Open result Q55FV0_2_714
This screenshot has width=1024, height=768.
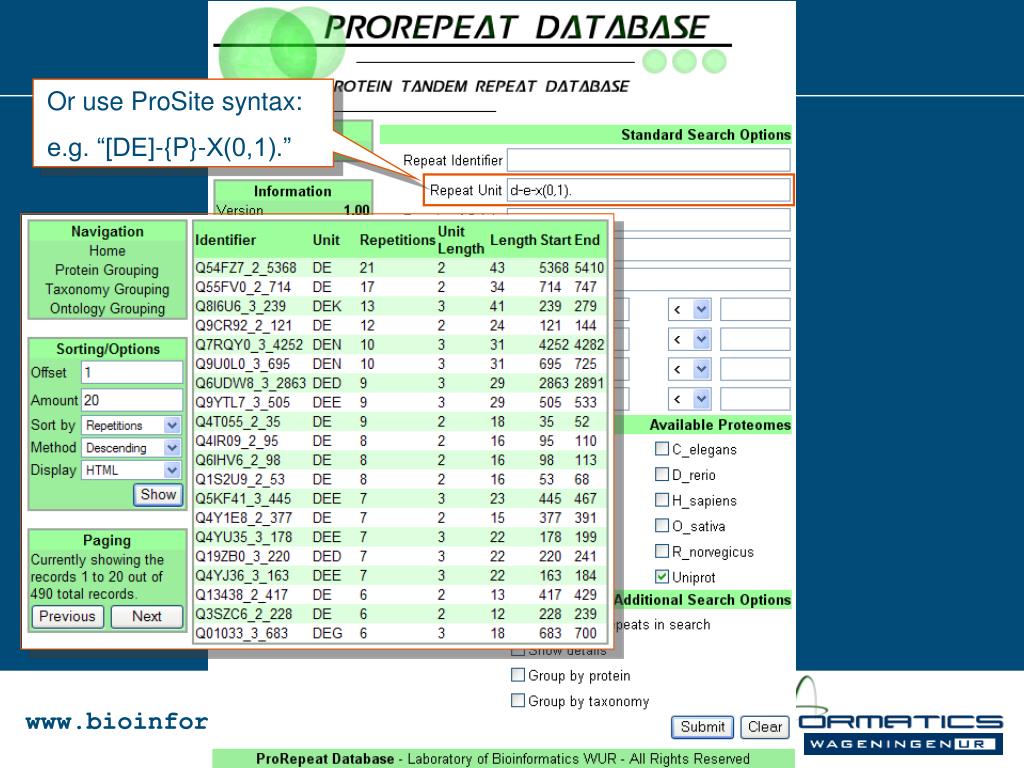coord(243,287)
